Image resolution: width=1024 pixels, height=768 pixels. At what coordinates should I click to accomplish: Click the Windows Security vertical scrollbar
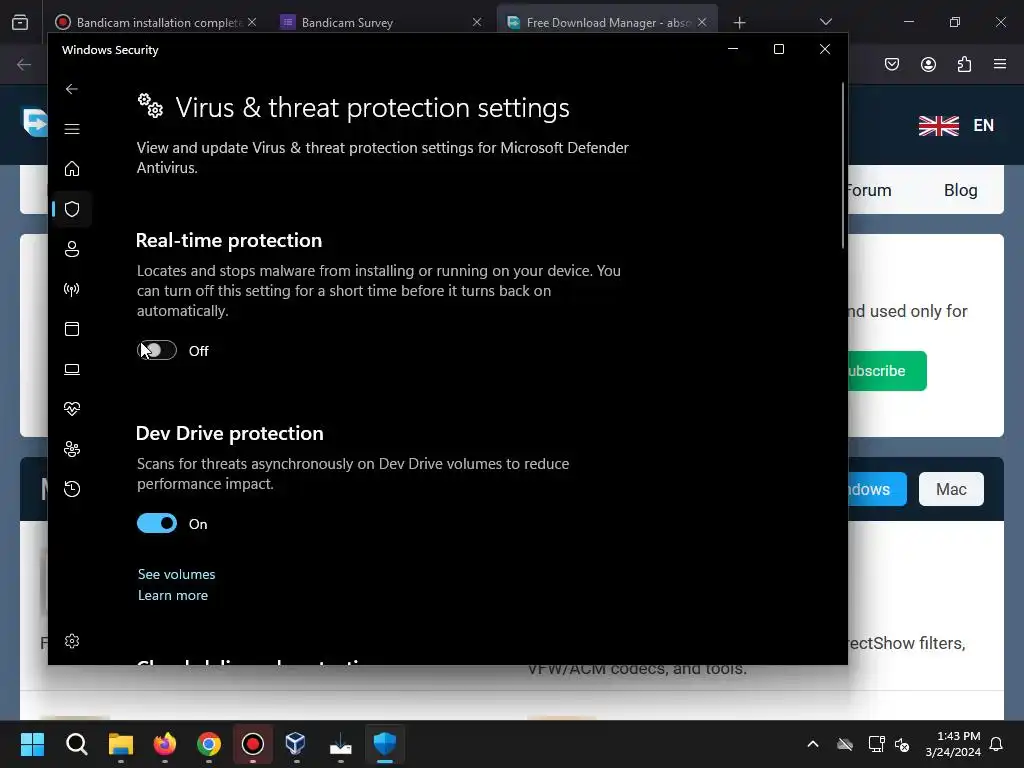842,165
